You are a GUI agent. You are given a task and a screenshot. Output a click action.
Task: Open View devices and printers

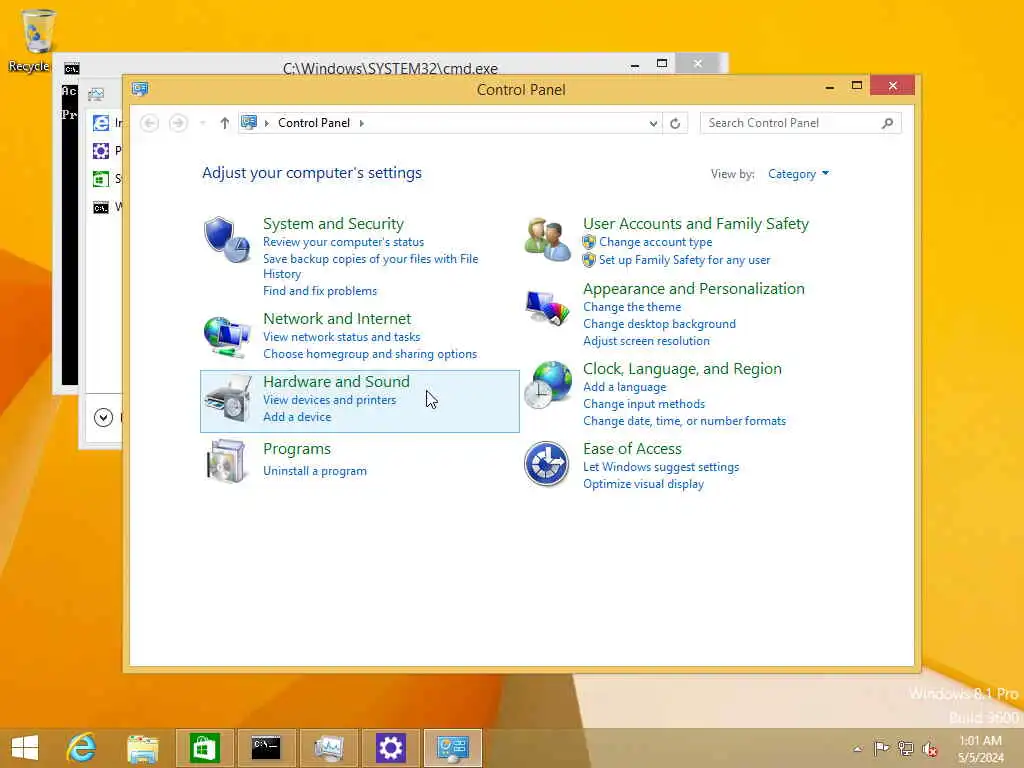pos(329,400)
